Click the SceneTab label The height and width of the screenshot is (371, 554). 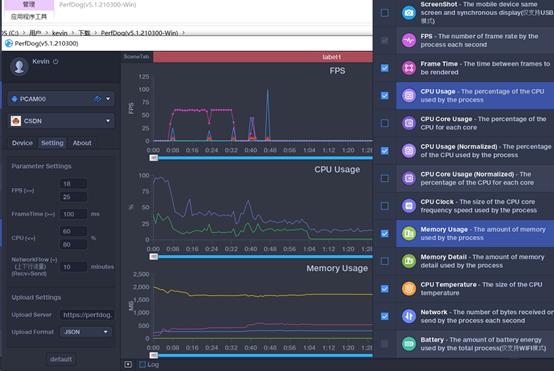pyautogui.click(x=136, y=57)
